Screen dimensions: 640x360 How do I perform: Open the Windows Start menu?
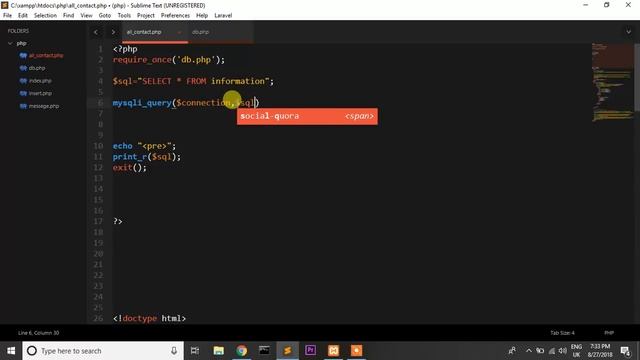click(11, 351)
